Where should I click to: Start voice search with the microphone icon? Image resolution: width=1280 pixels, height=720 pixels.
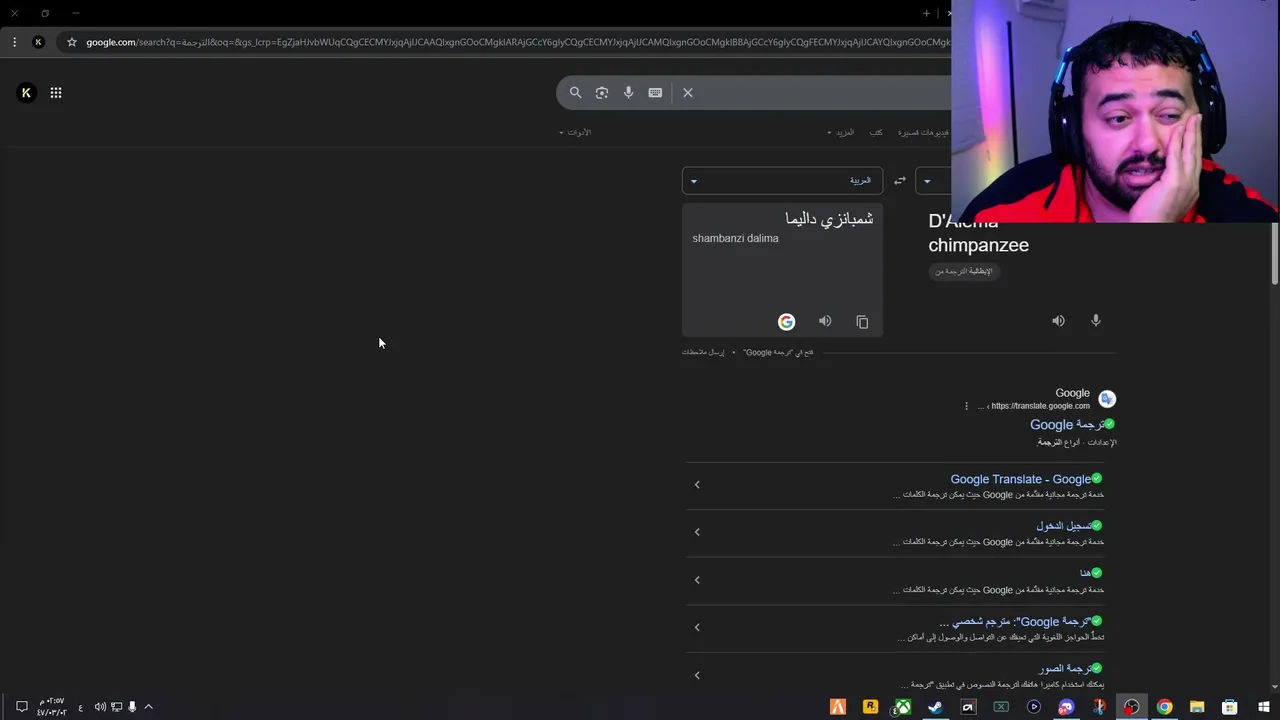[x=628, y=93]
